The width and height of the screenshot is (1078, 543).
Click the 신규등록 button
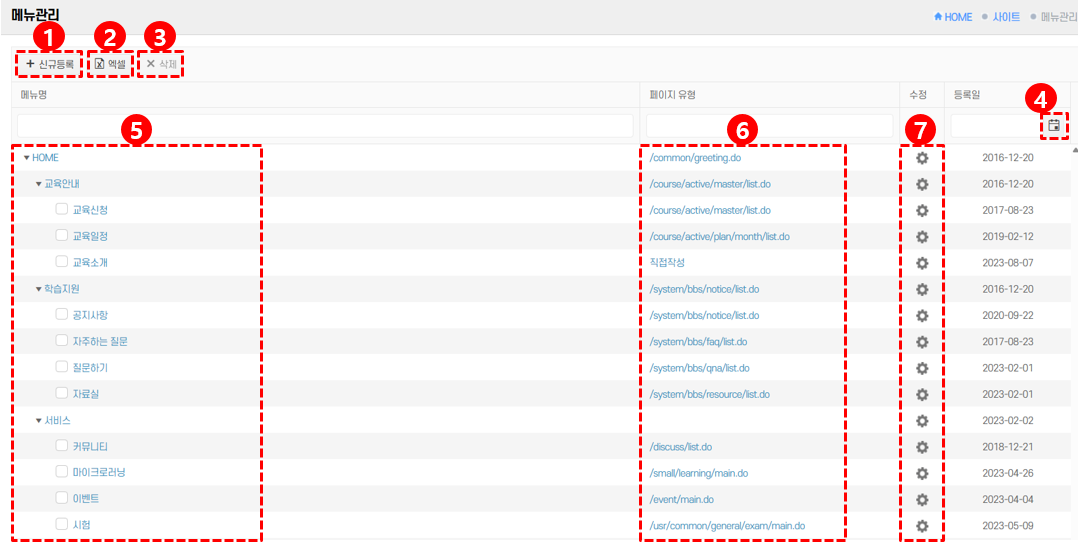[x=50, y=64]
